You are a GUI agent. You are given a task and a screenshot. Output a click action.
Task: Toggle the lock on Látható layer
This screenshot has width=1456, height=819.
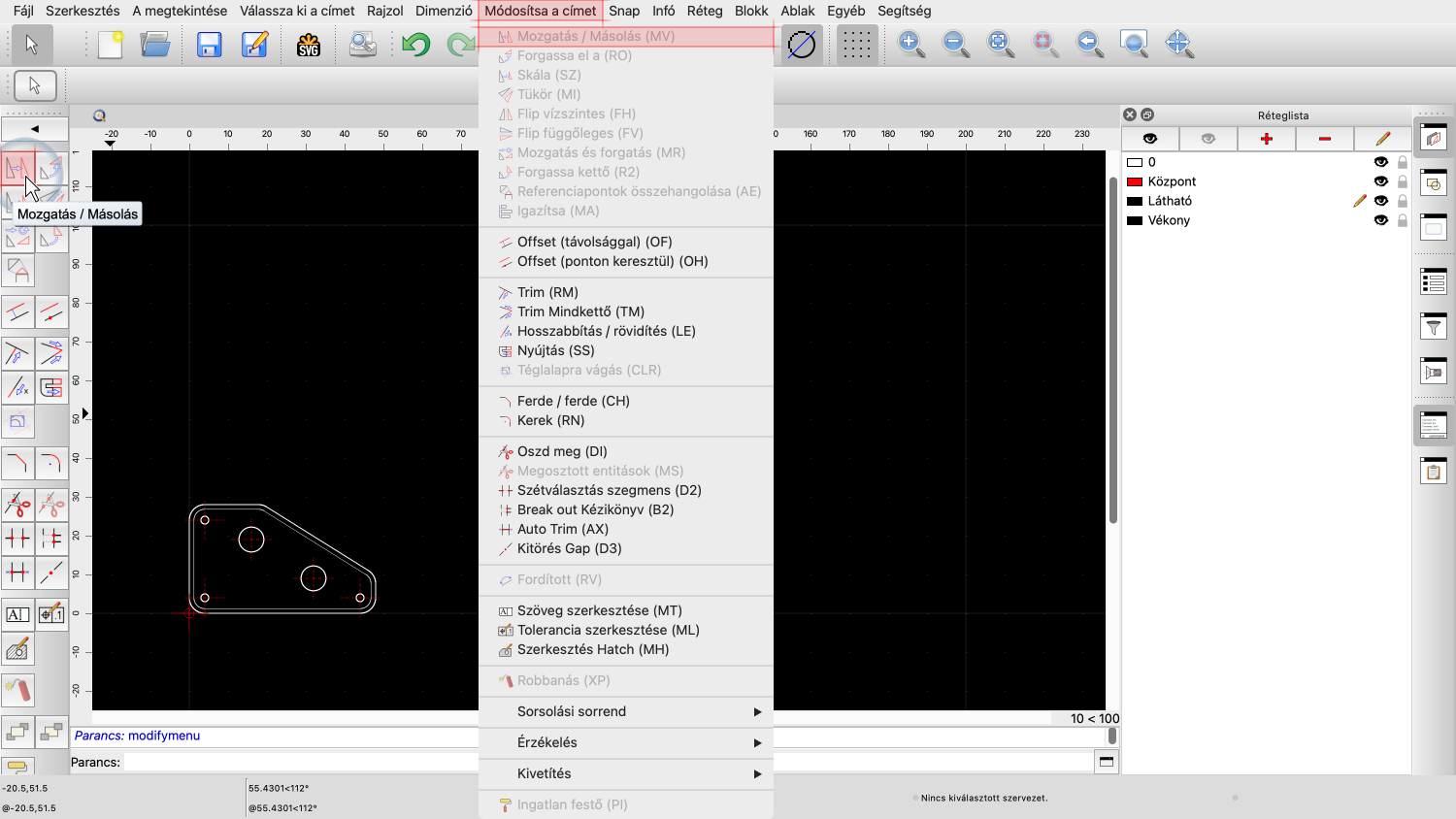coord(1402,201)
